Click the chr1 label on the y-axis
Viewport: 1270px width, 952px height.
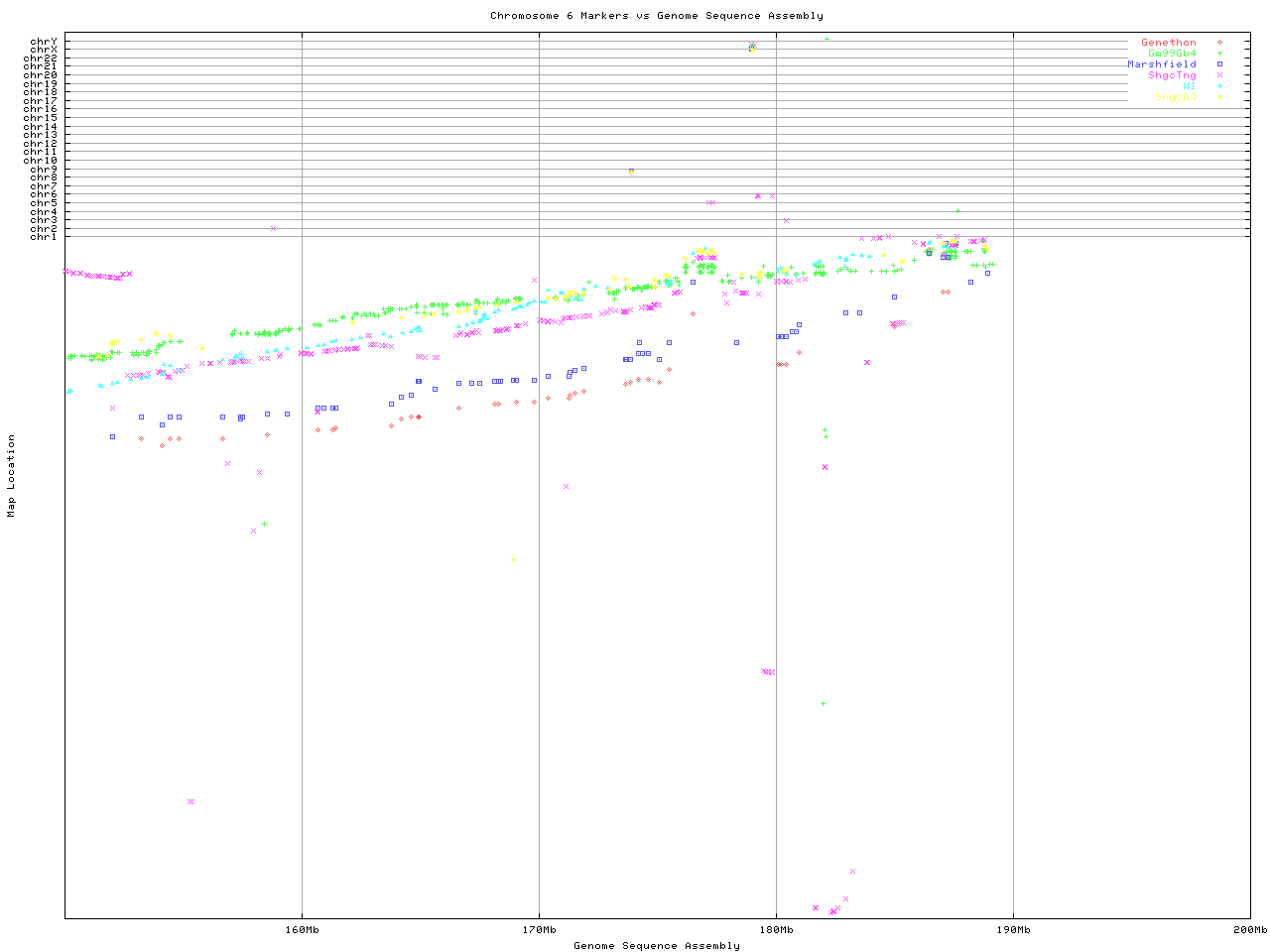click(44, 236)
